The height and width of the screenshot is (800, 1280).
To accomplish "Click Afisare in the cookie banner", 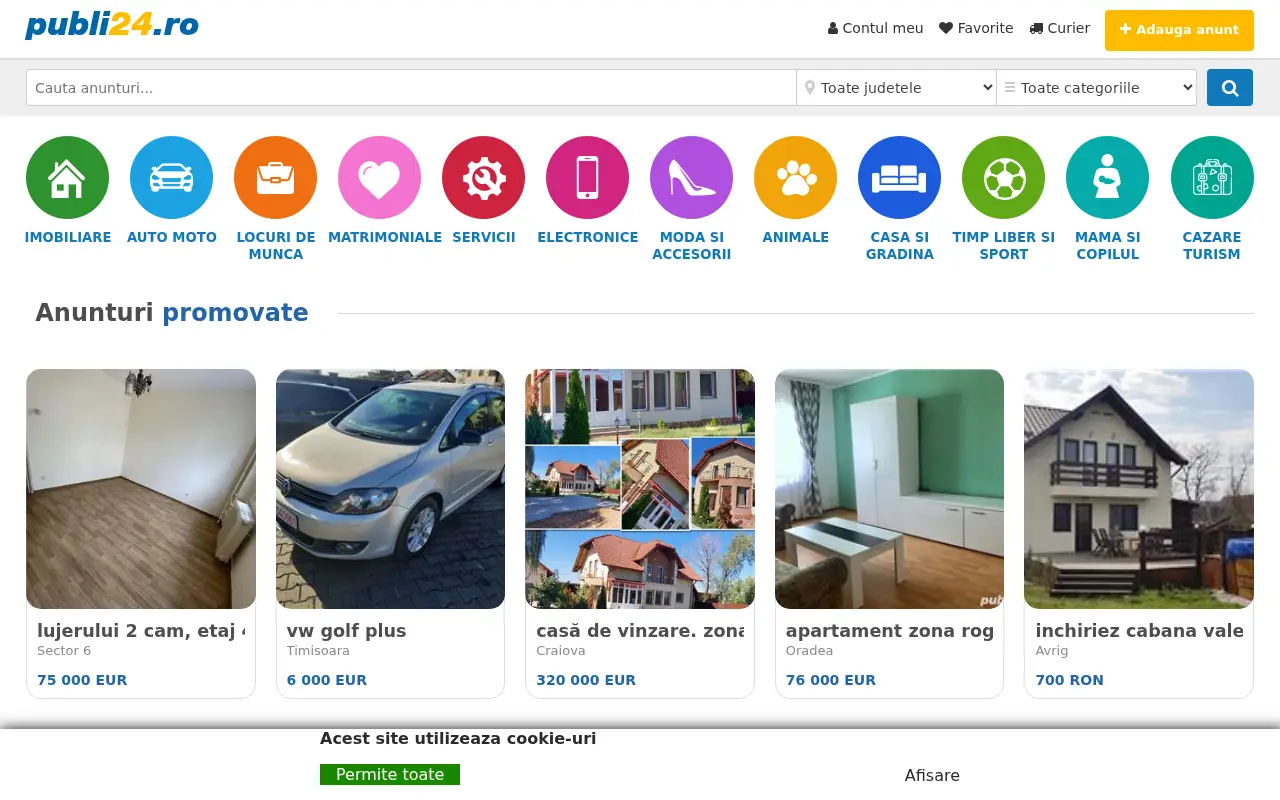I will tap(932, 775).
